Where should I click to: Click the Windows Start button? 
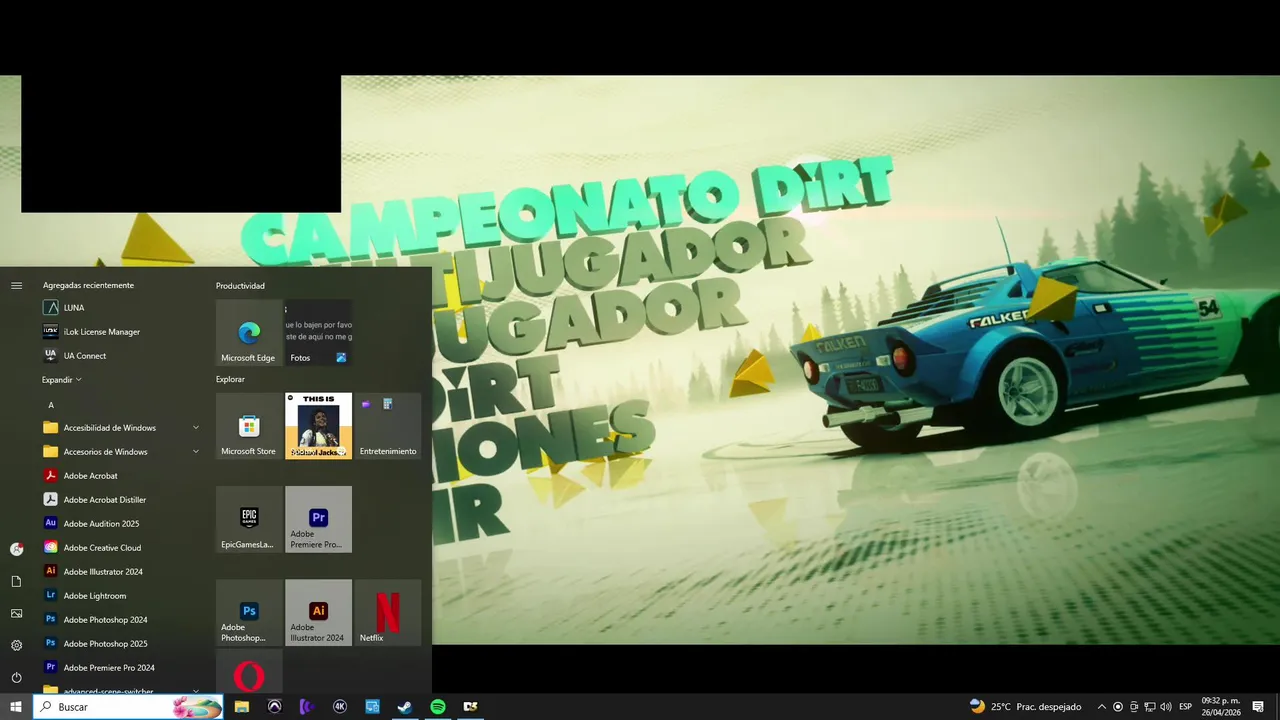(16, 707)
